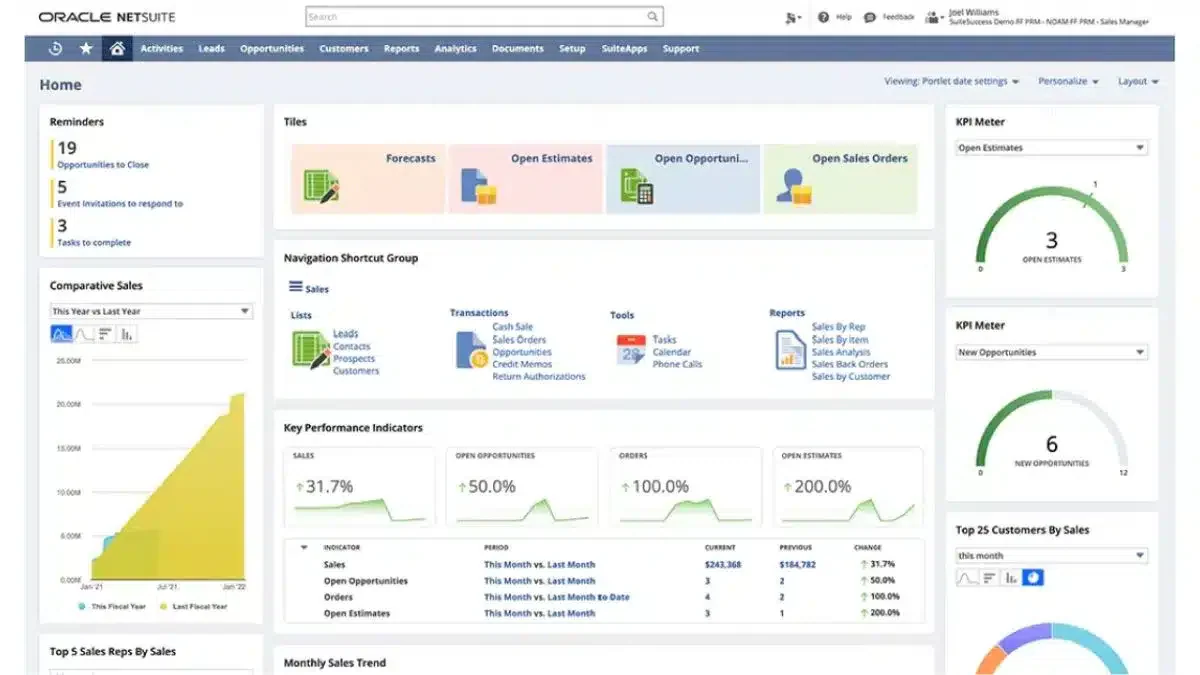
Task: Click the Orders 100.0% KPI card
Action: tap(685, 486)
